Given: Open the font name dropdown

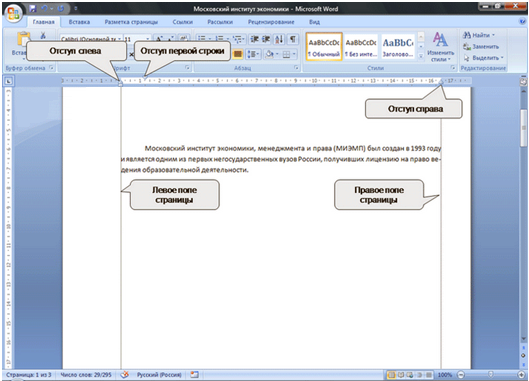Looking at the screenshot, I should (119, 39).
